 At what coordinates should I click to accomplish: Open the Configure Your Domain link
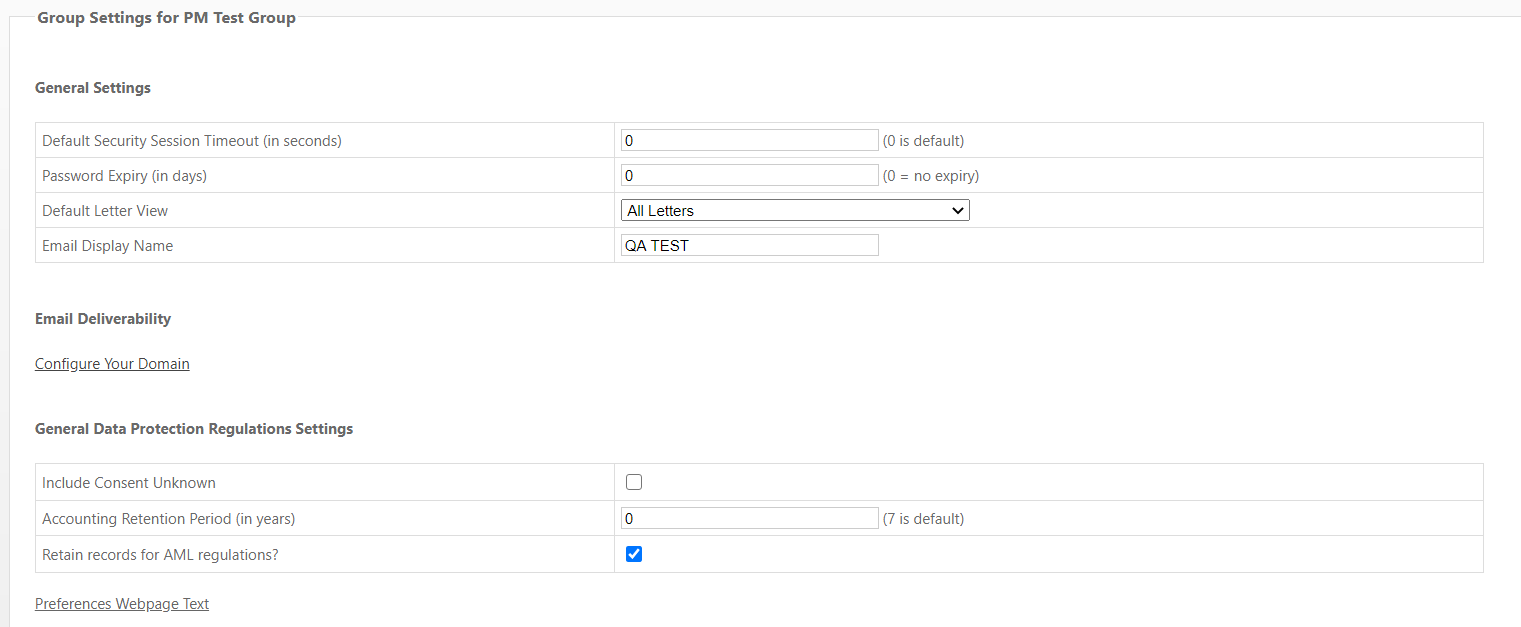point(112,364)
